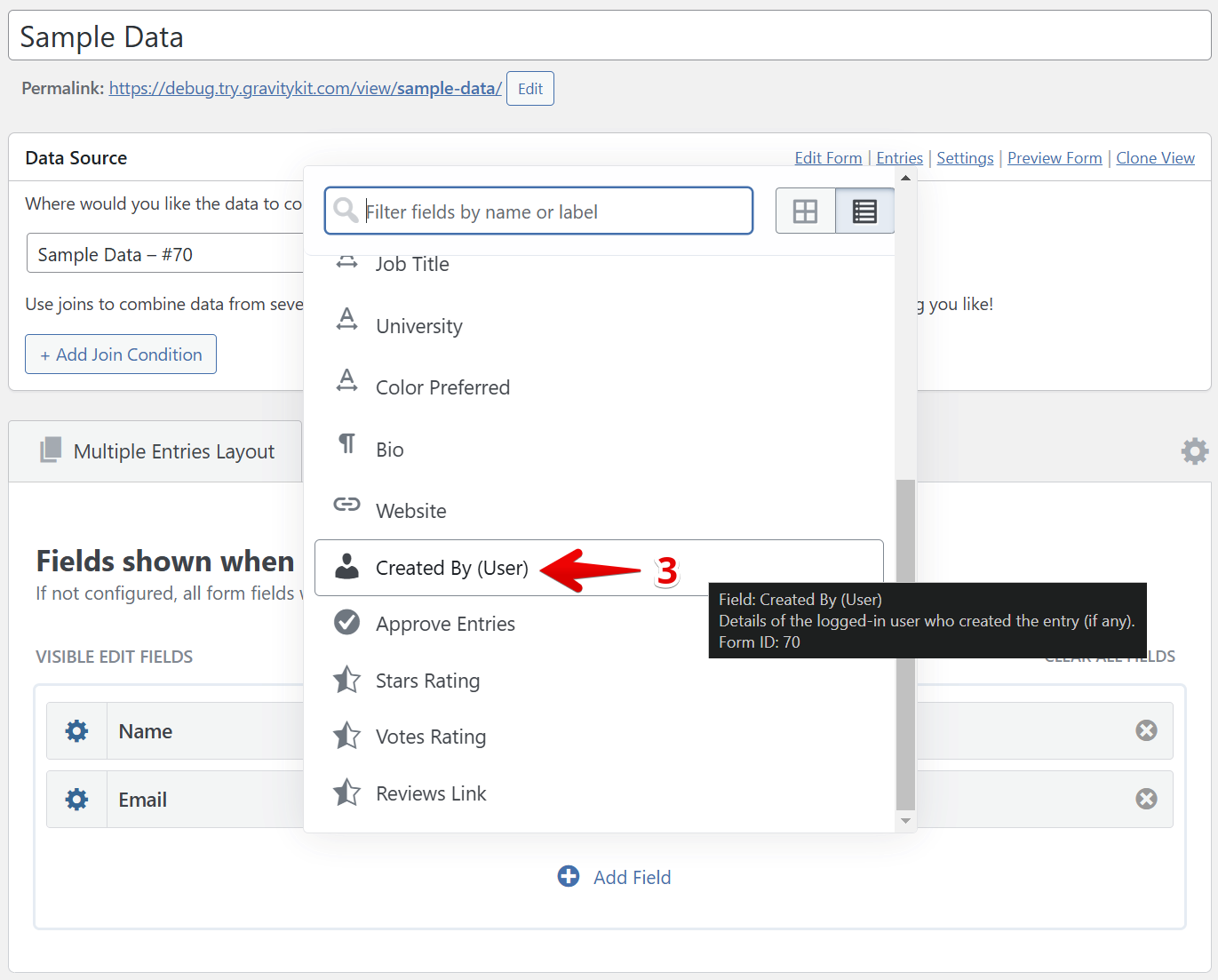Click the Email field row label

[x=143, y=800]
